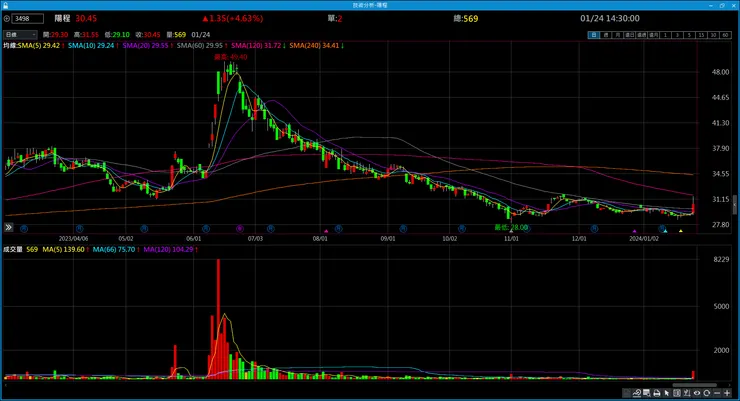Screen dimensions: 740x401
Task: Click the chart search/settings window icon
Action: (x=647, y=393)
